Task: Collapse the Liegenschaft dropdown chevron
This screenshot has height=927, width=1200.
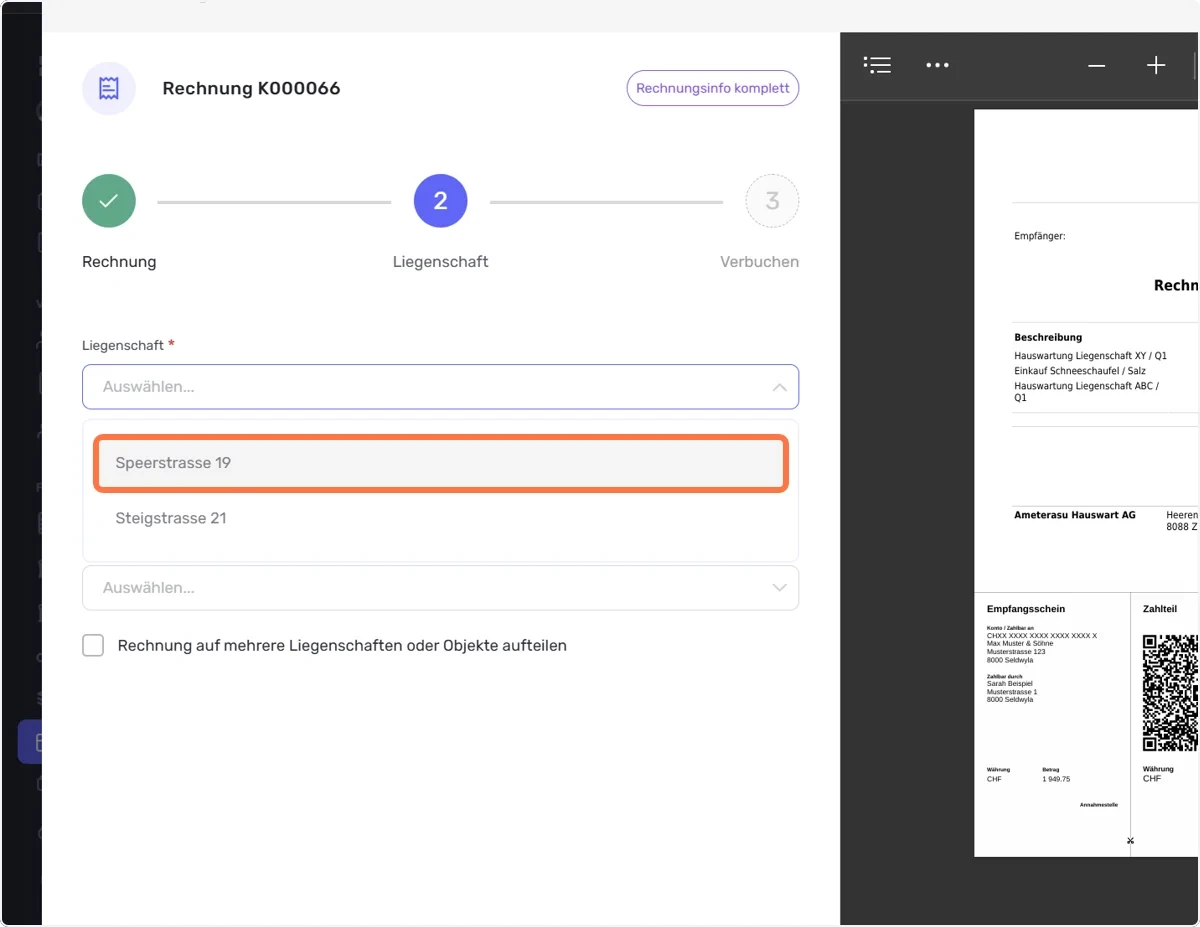Action: click(779, 387)
